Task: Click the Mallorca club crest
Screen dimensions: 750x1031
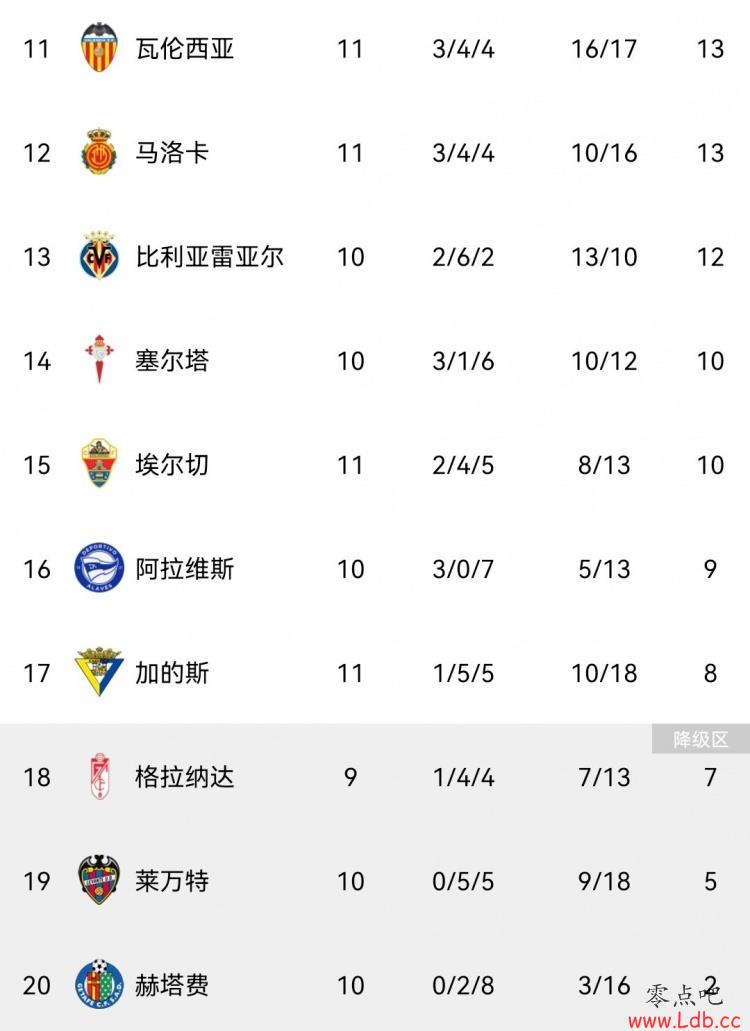Action: [x=99, y=152]
